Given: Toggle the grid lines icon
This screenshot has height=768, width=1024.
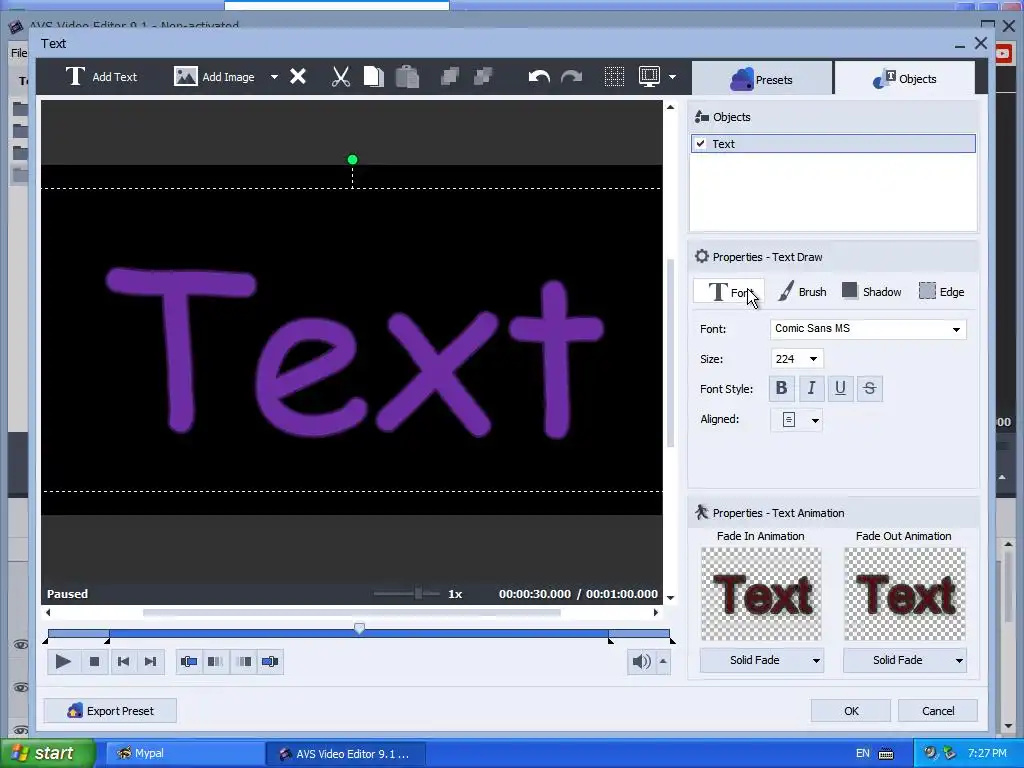Looking at the screenshot, I should click(x=614, y=77).
